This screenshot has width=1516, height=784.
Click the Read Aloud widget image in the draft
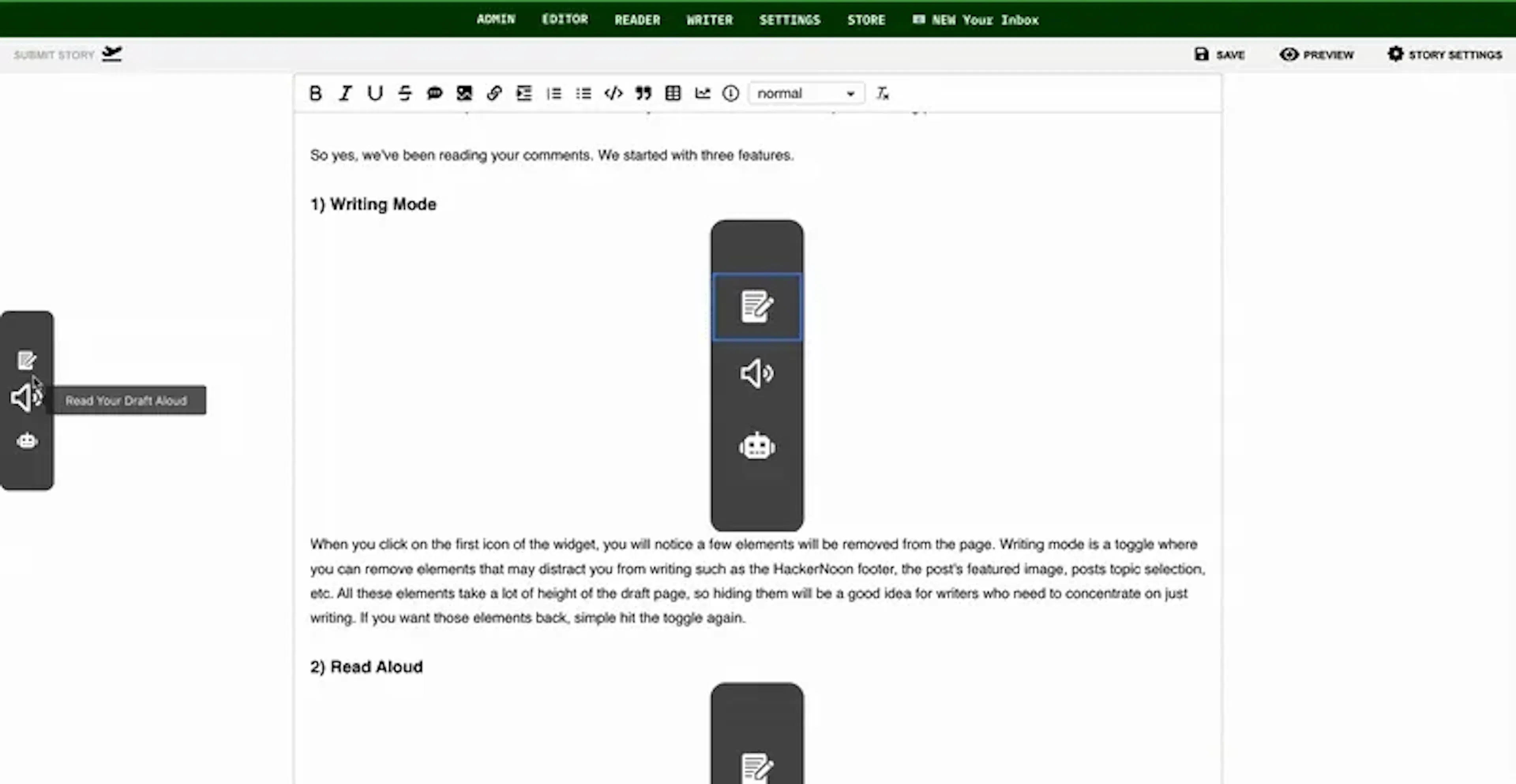point(757,733)
